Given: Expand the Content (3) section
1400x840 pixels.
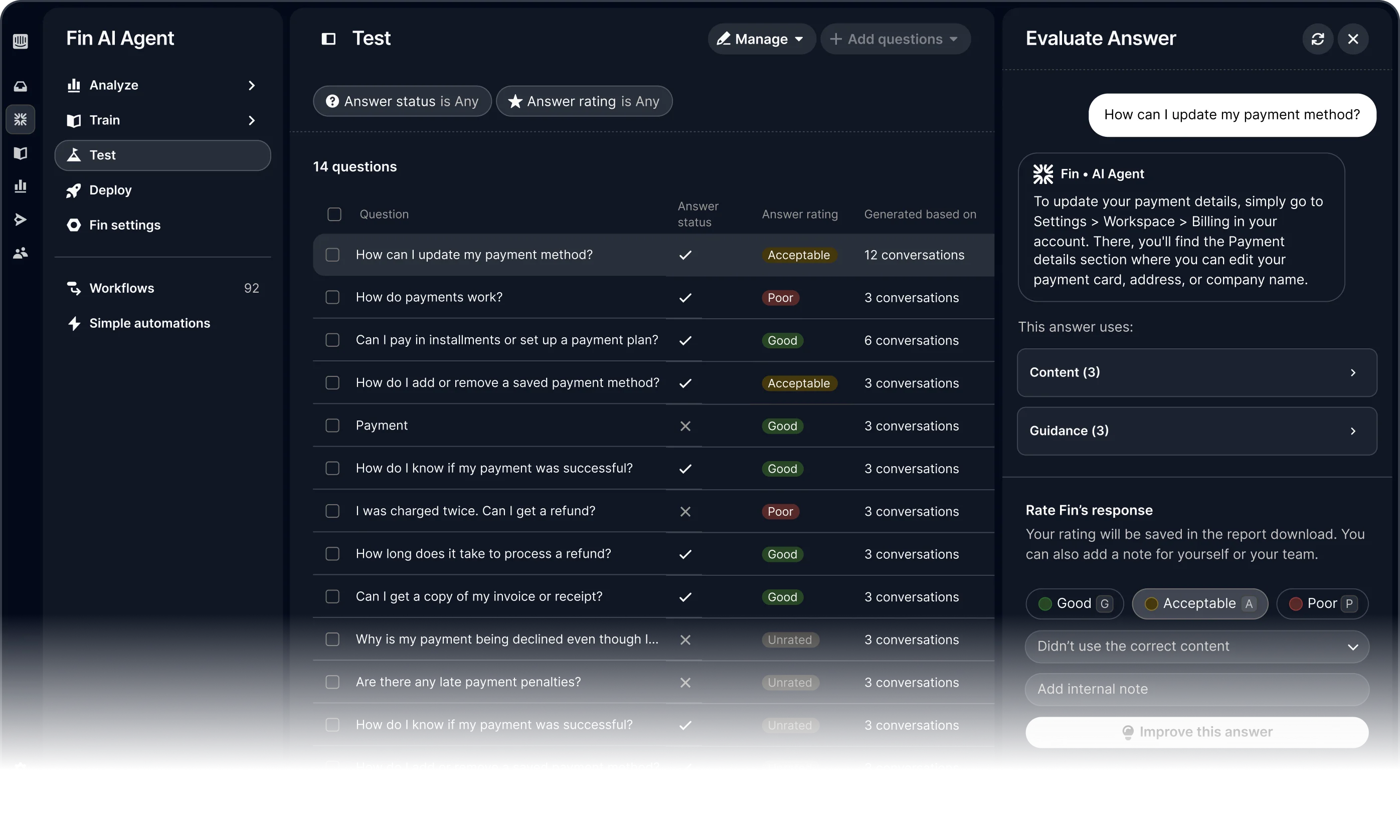Looking at the screenshot, I should coord(1196,372).
